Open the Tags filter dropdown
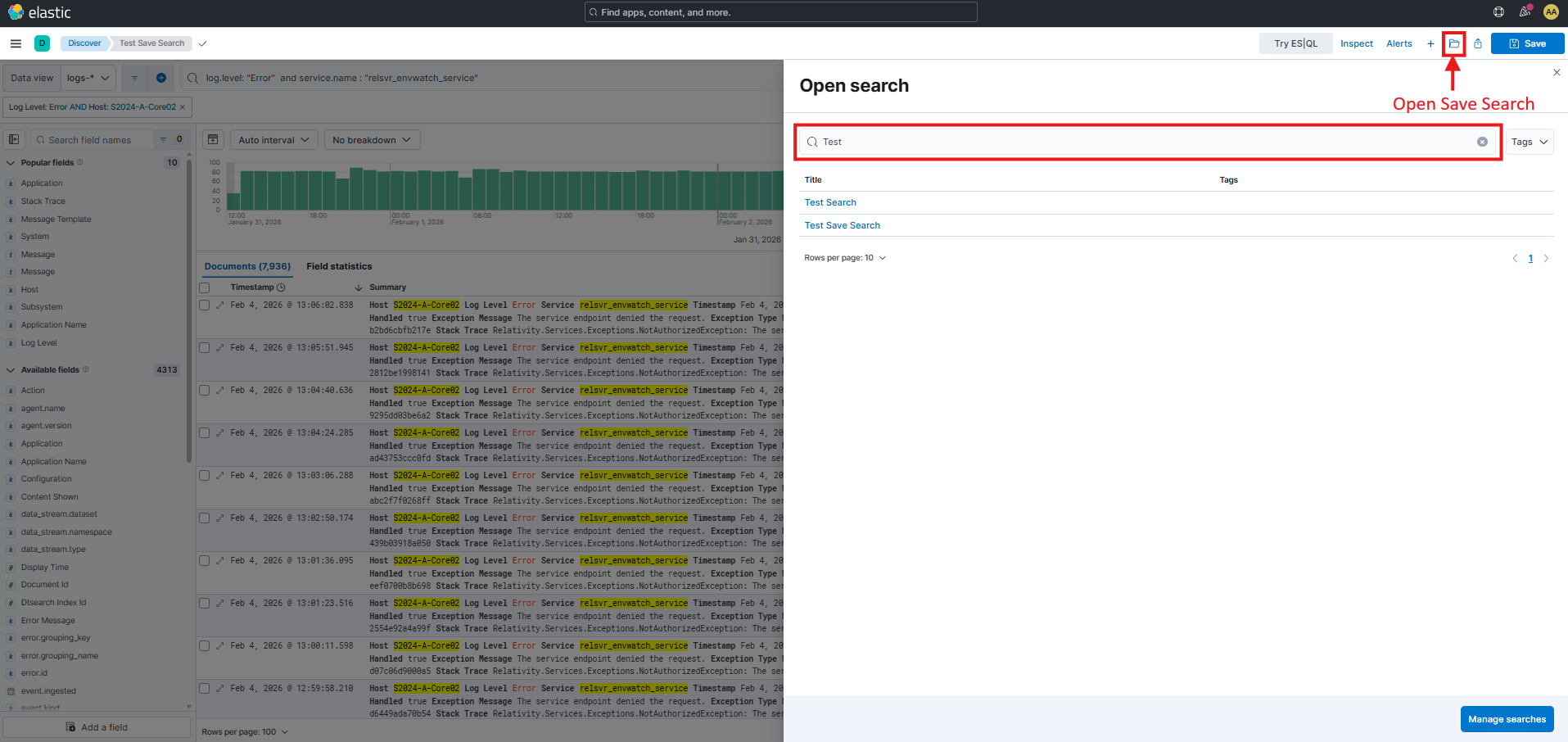This screenshot has height=742, width=1568. [x=1529, y=142]
